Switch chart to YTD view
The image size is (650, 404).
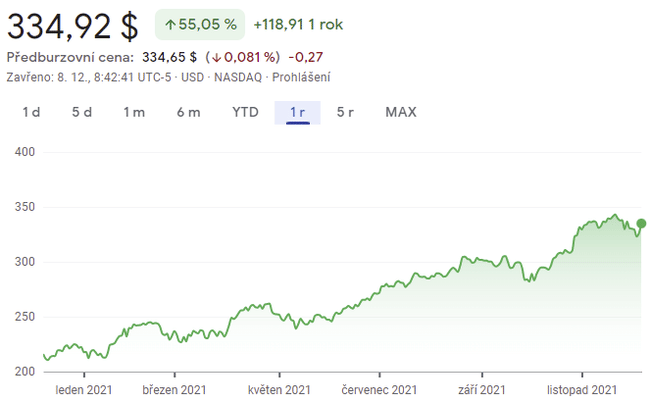245,112
